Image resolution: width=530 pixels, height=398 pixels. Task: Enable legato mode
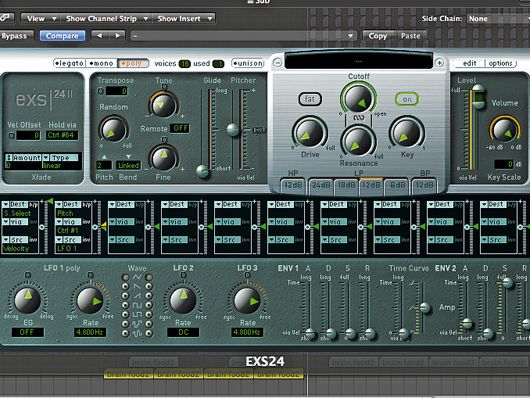pos(70,63)
